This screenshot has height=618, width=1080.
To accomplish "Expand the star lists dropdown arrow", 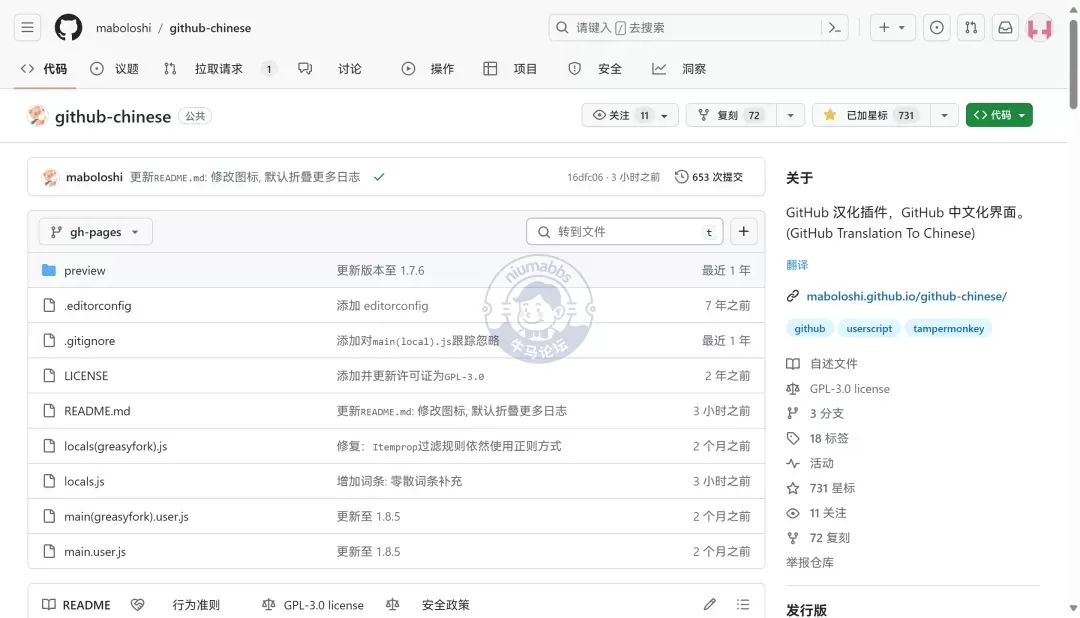I will [944, 115].
